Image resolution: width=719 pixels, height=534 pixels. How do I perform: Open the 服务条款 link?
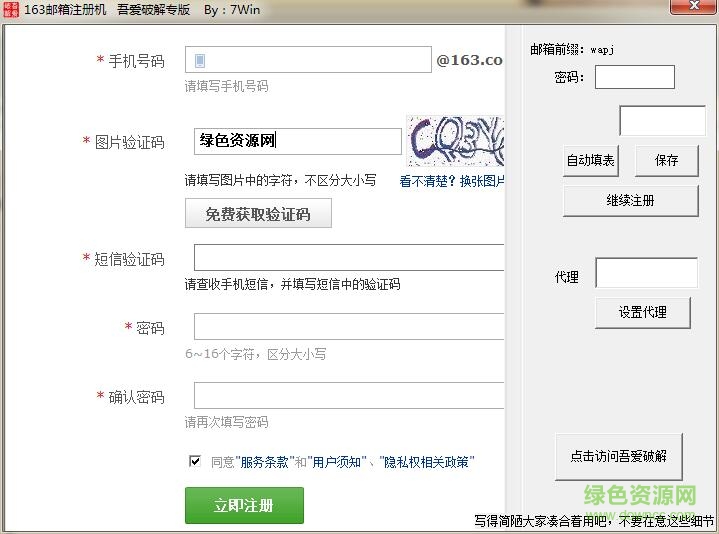click(265, 462)
